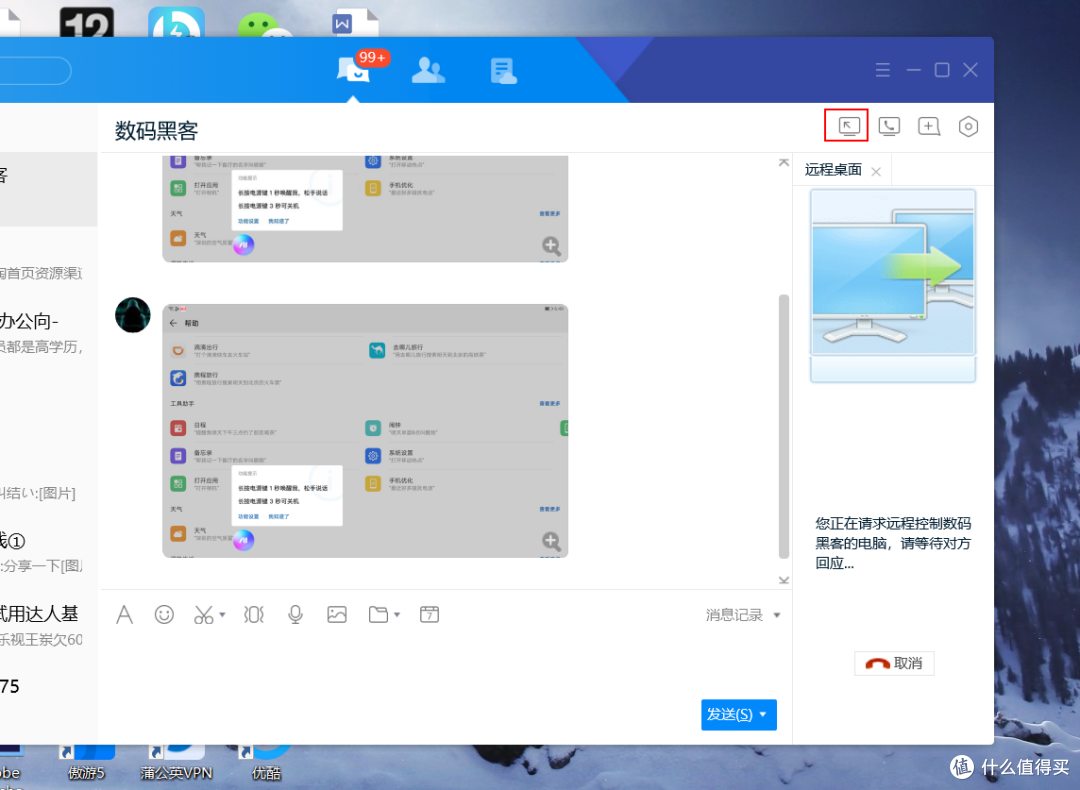Send a window shake

[x=254, y=614]
